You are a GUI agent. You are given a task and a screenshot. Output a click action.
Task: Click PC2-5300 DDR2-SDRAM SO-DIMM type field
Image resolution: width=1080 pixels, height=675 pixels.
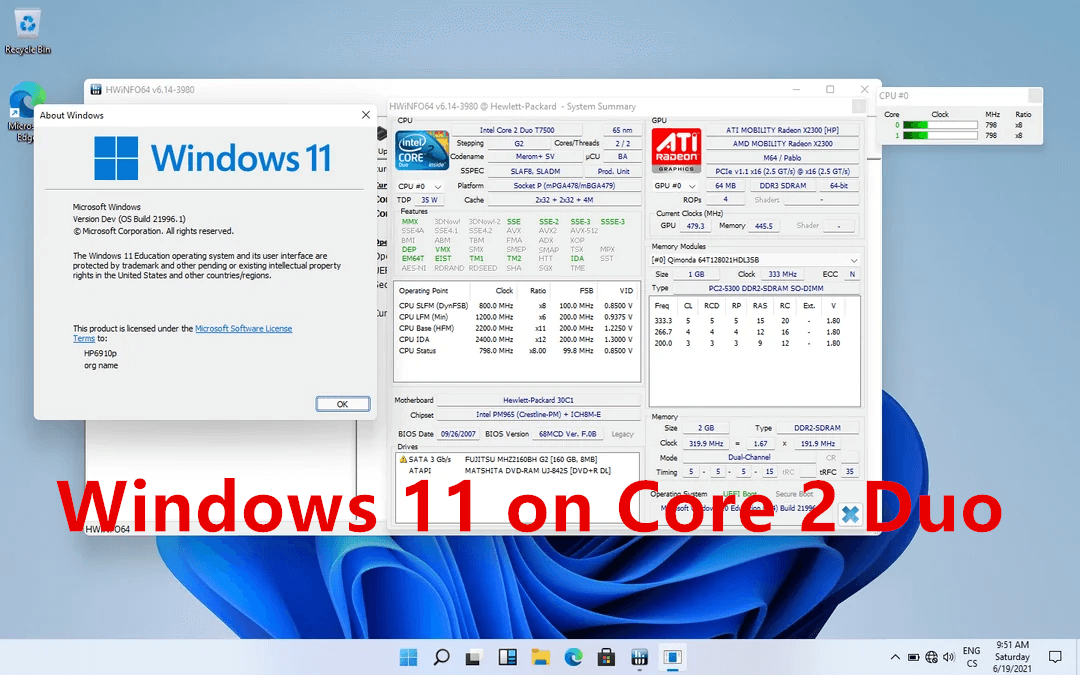pos(766,289)
